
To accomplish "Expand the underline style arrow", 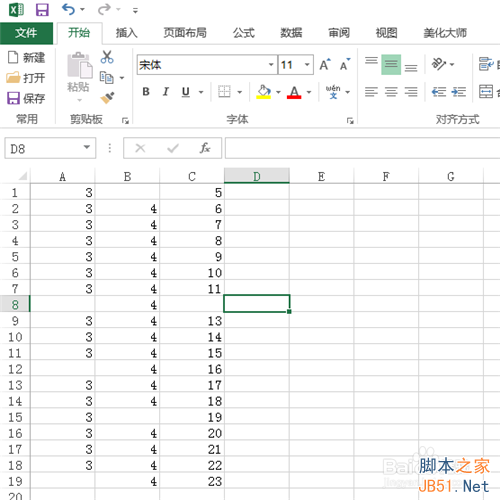I will pos(201,92).
